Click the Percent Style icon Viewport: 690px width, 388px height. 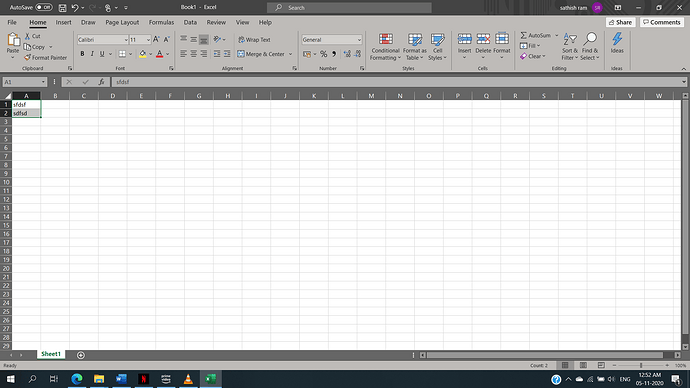click(x=323, y=54)
